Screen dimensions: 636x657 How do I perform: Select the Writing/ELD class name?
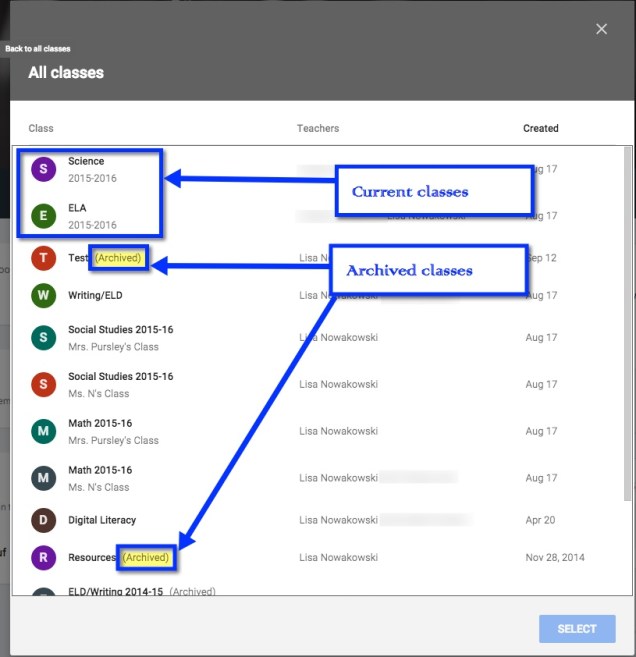click(x=96, y=296)
